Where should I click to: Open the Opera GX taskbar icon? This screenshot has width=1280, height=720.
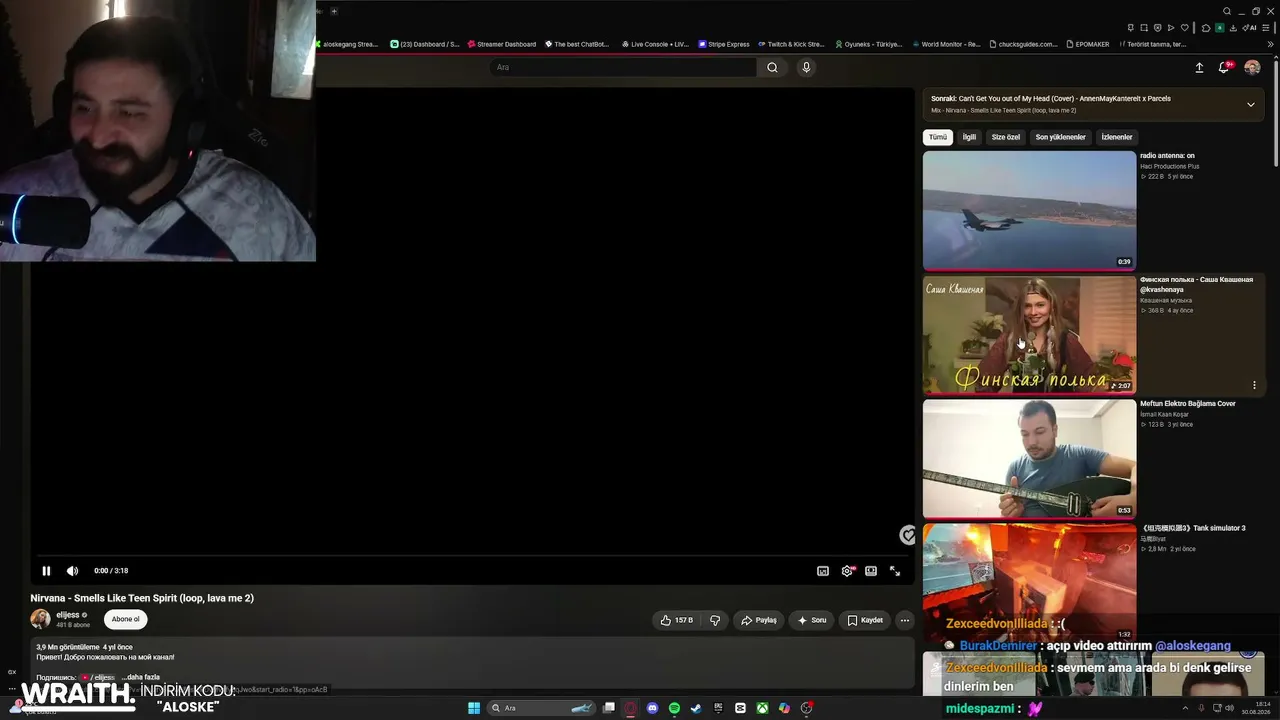(x=630, y=708)
